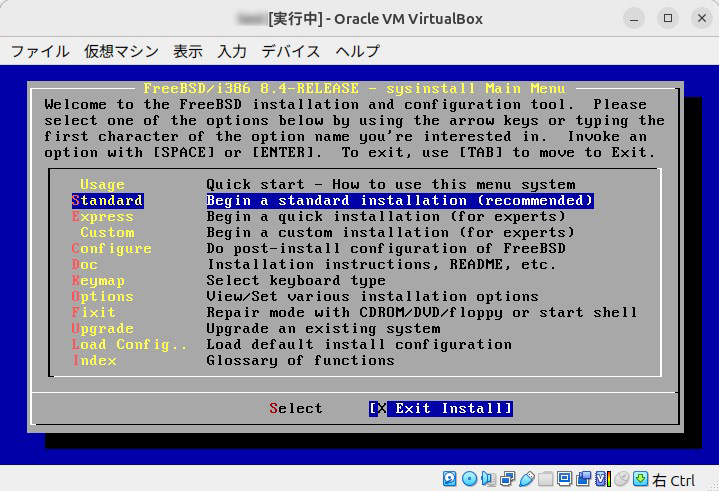The height and width of the screenshot is (491, 719).
Task: Select the Standard installation entry
Action: click(x=108, y=200)
